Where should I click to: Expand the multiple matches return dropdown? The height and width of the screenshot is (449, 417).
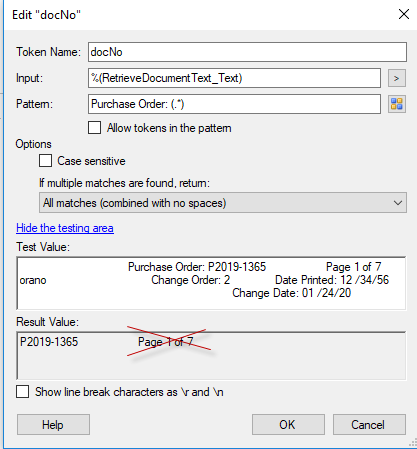[223, 203]
